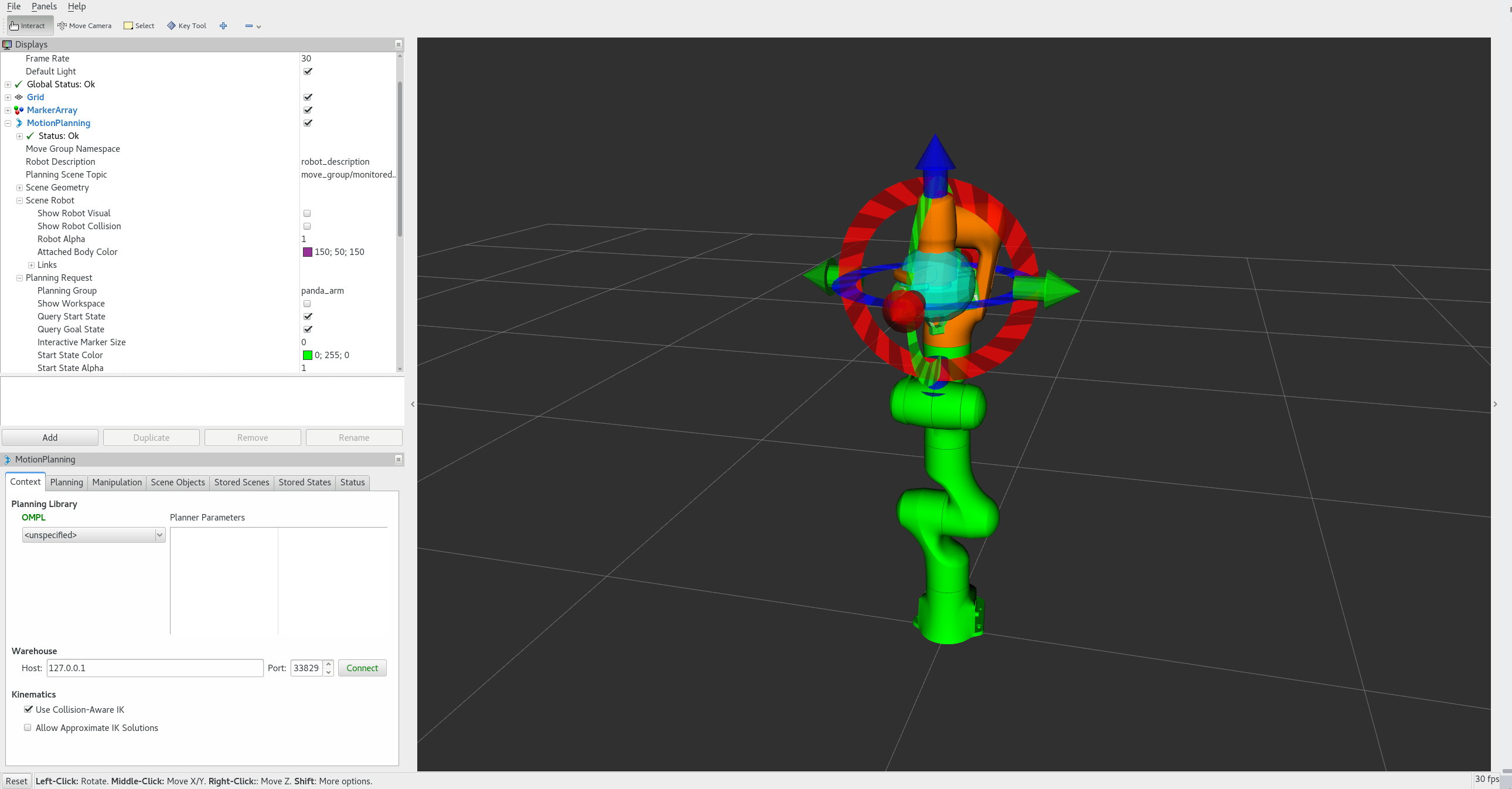Click the minus remove-tool toolbar icon

pos(249,26)
